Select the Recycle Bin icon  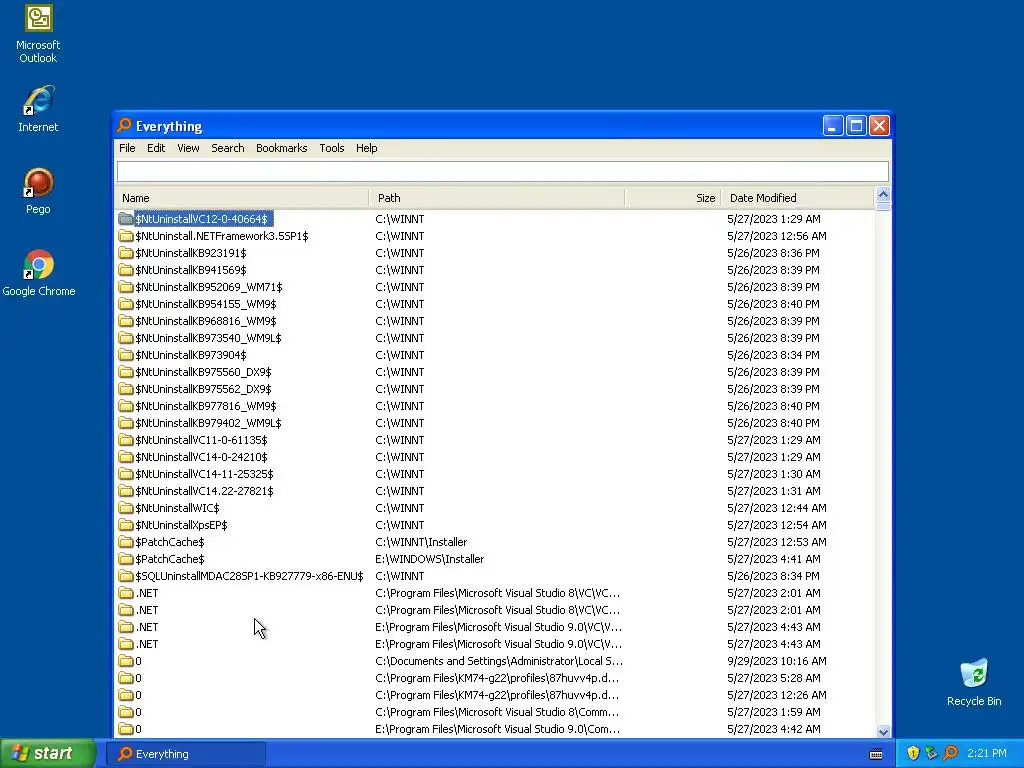tap(974, 683)
